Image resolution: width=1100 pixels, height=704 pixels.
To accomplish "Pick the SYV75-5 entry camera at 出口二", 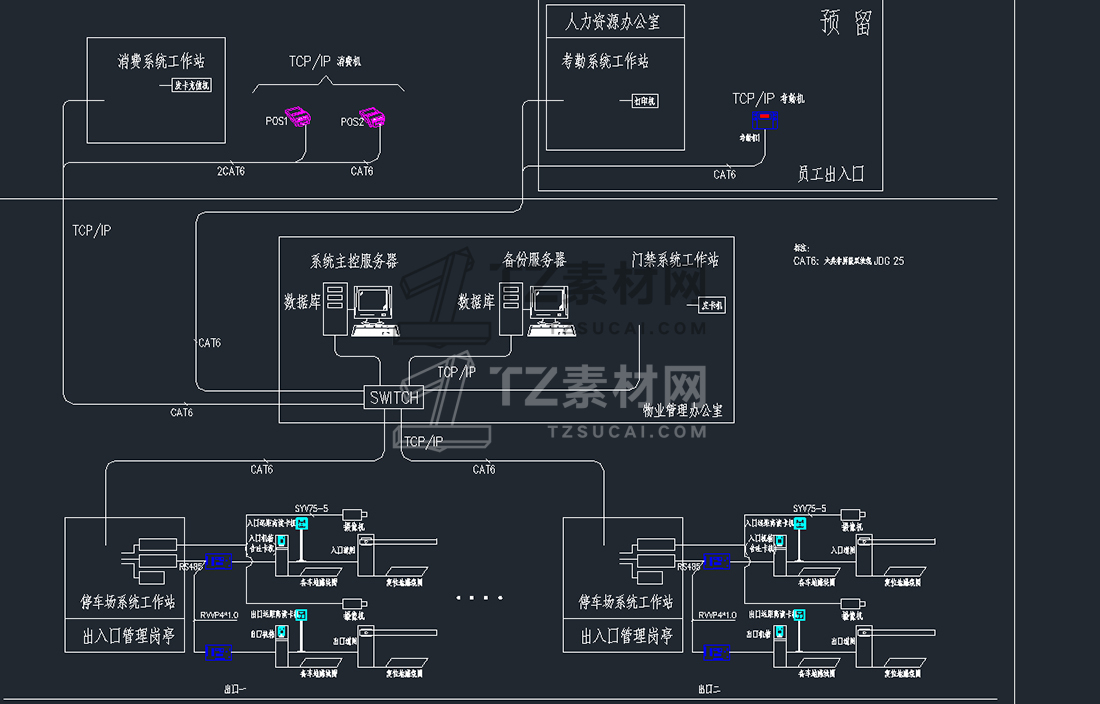I will point(853,515).
